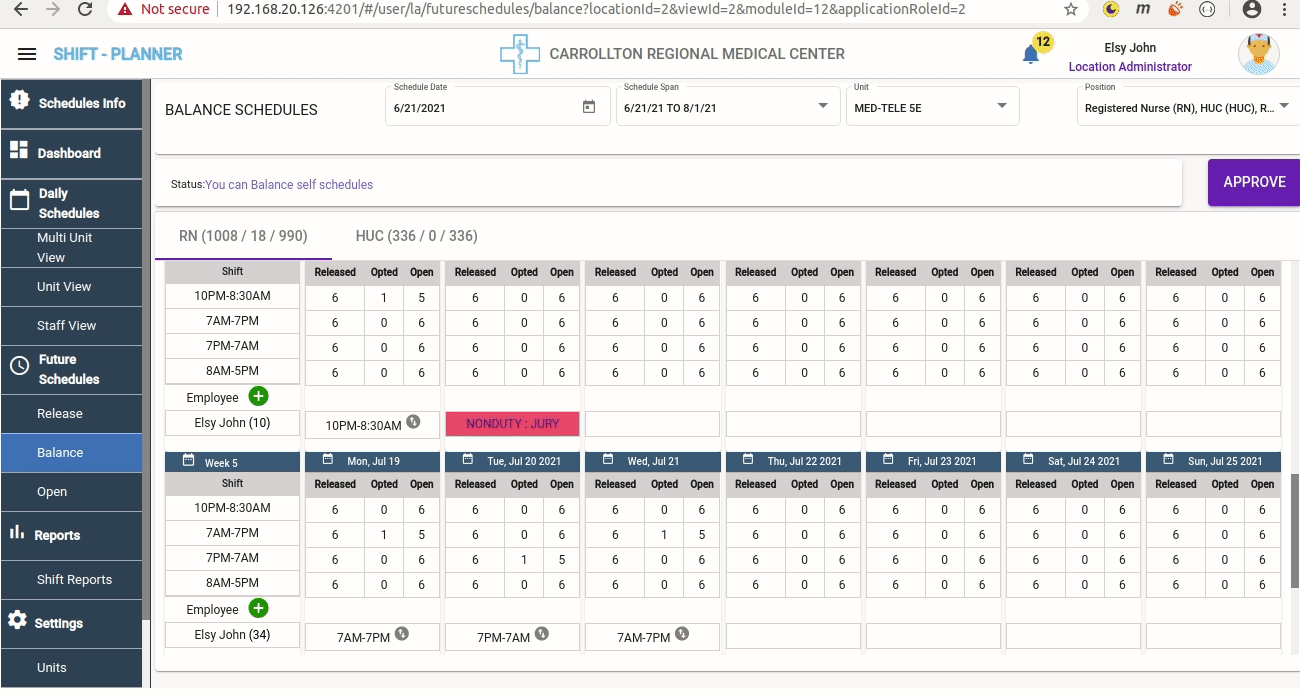
Task: Select the RN (1008 / 18 / 990) tab
Action: [x=243, y=236]
